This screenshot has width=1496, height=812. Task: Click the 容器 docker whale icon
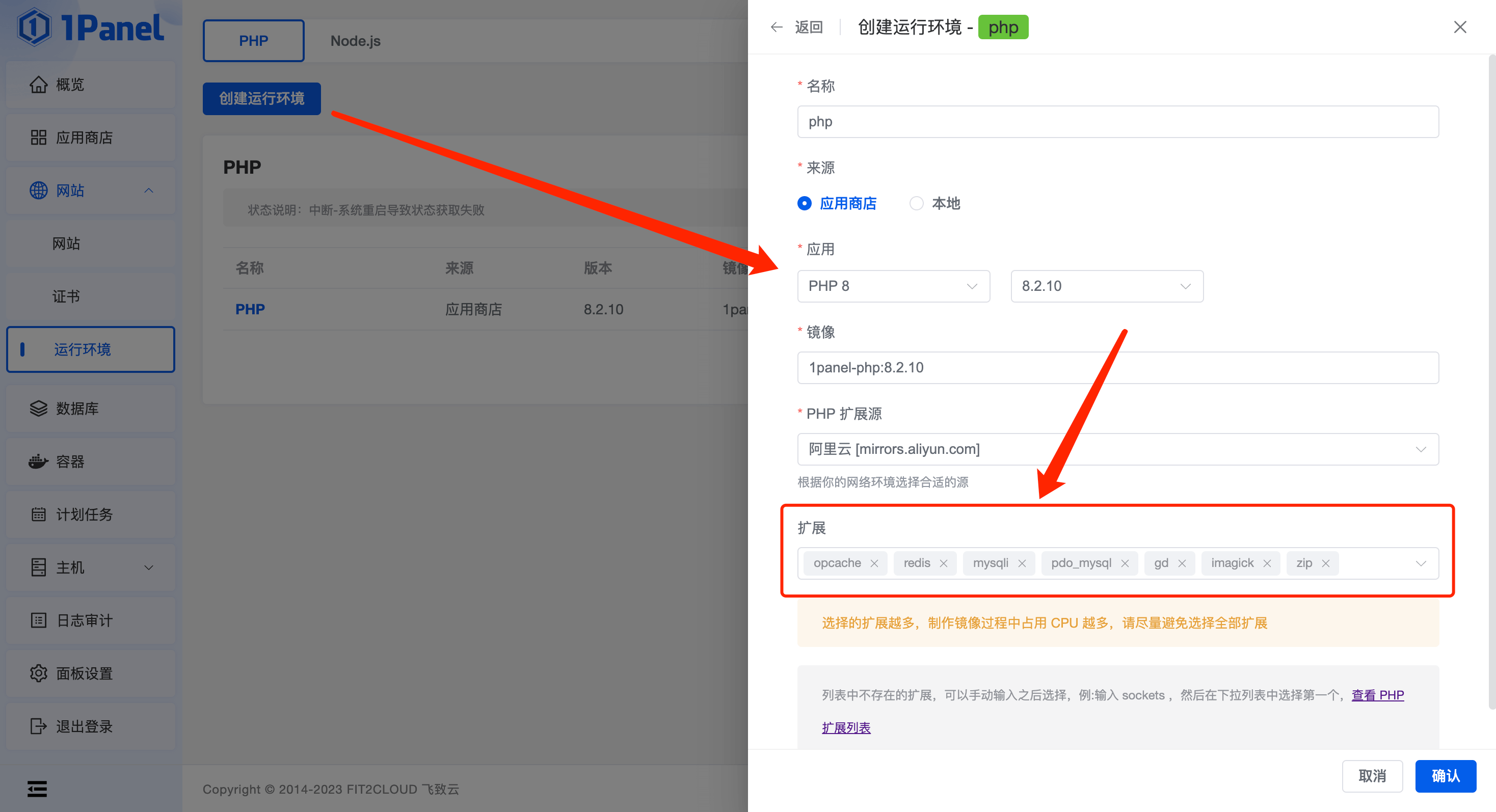click(38, 462)
